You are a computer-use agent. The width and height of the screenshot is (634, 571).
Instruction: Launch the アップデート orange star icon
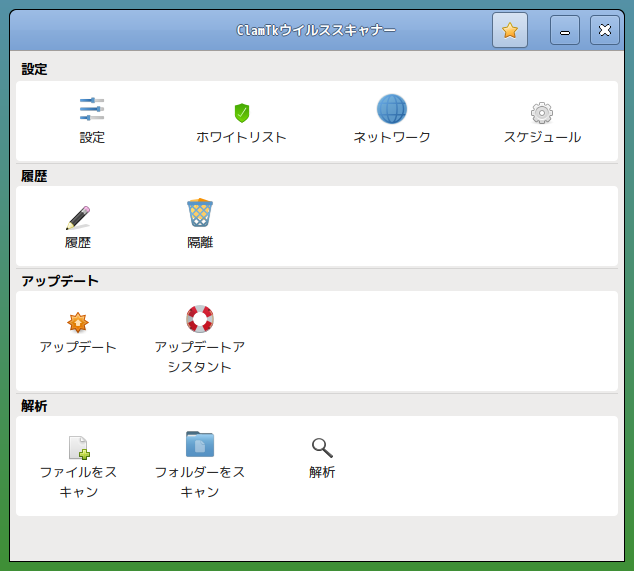click(78, 322)
